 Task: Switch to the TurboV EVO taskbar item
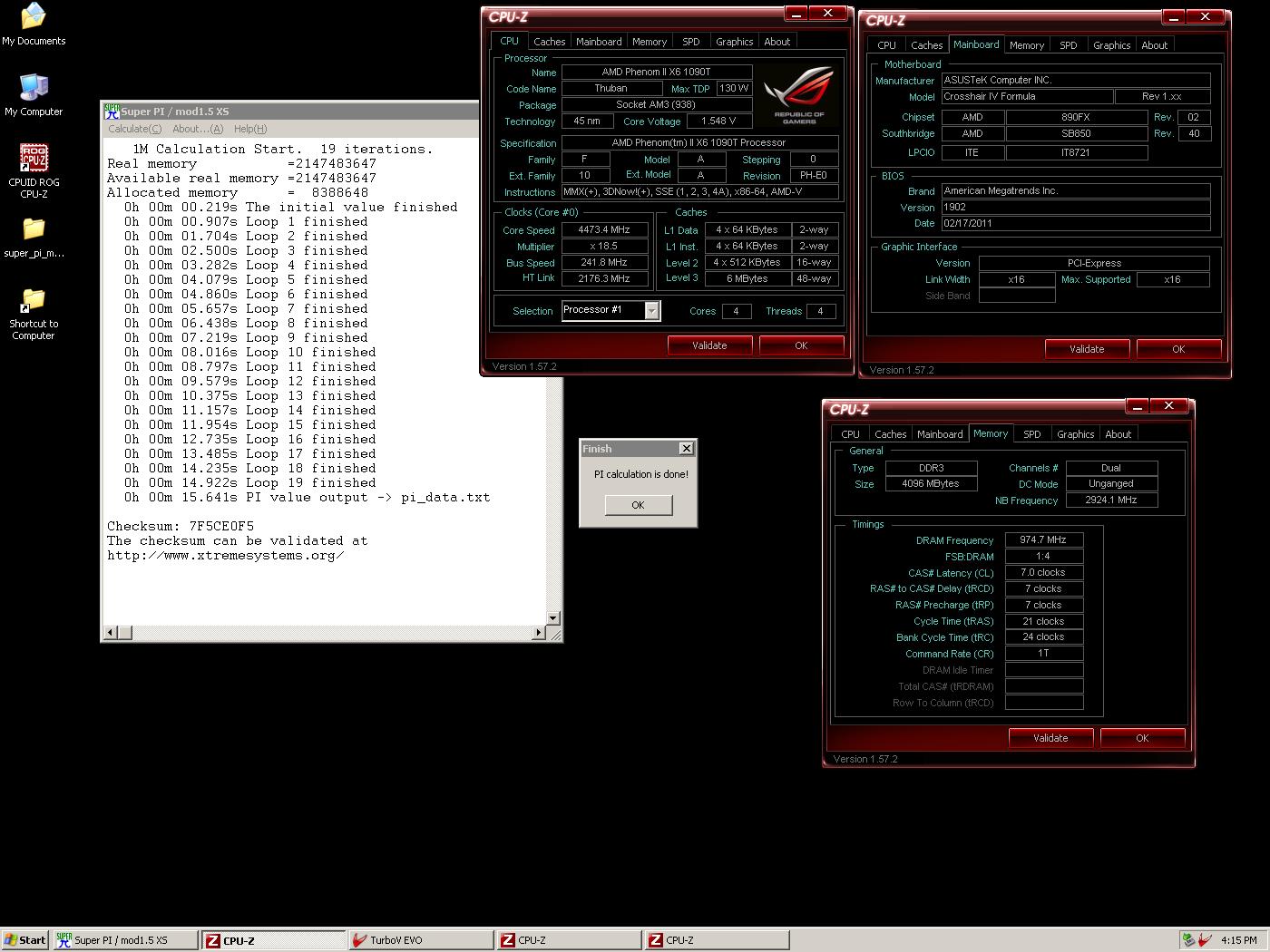click(x=421, y=940)
